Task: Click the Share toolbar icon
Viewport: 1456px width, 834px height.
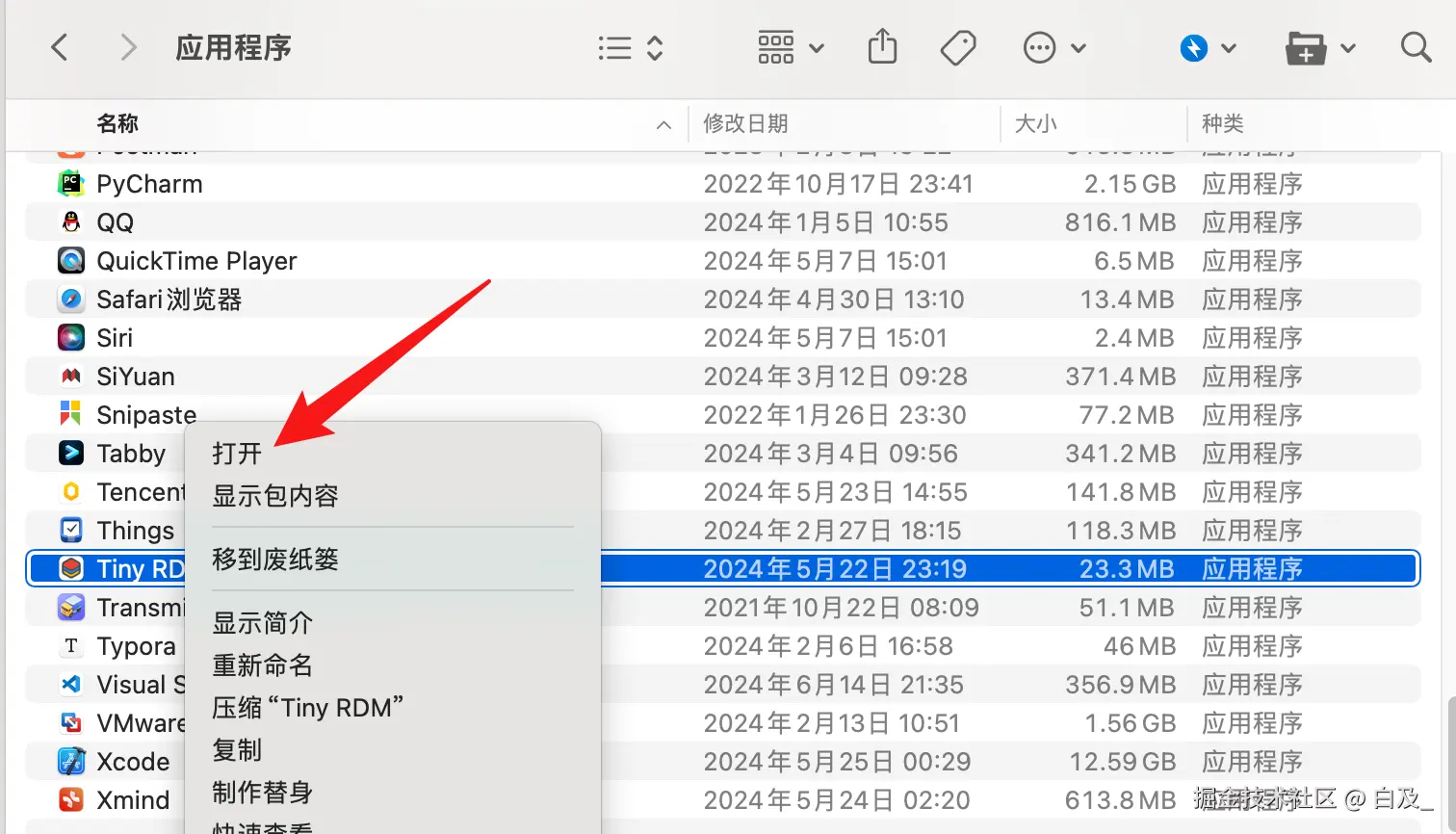Action: pos(882,46)
